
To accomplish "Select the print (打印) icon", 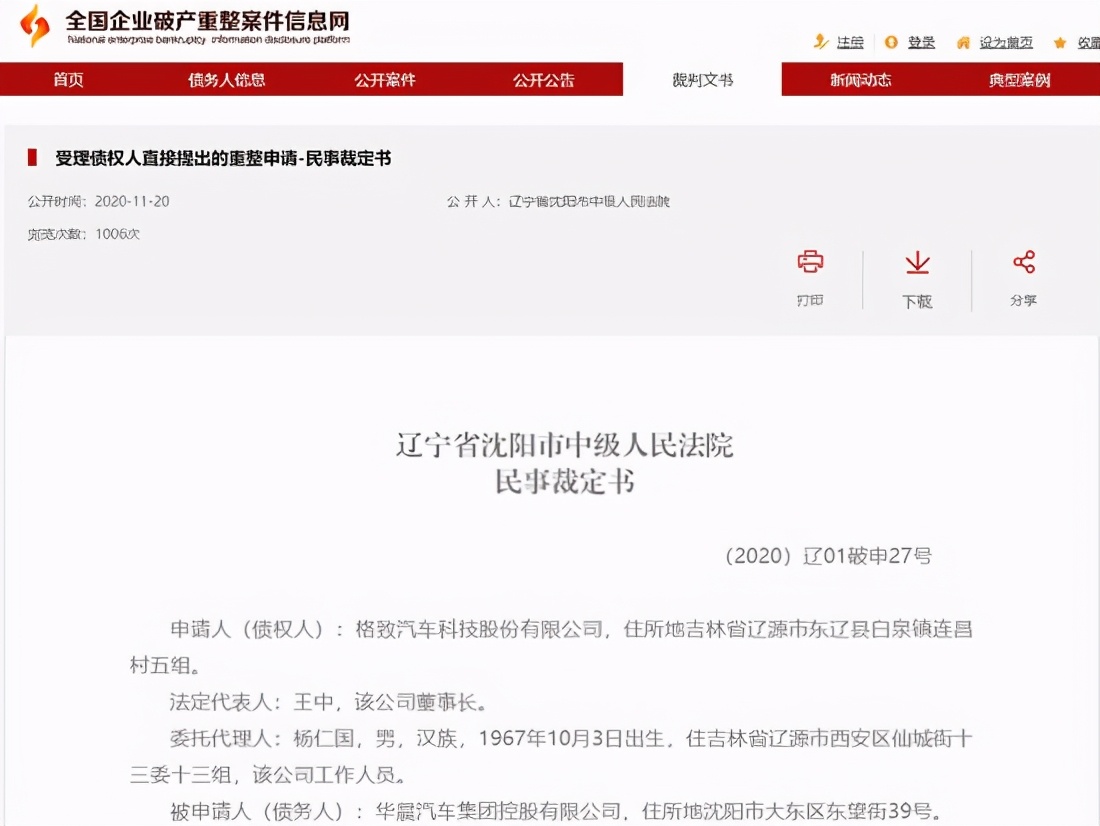I will pyautogui.click(x=810, y=264).
